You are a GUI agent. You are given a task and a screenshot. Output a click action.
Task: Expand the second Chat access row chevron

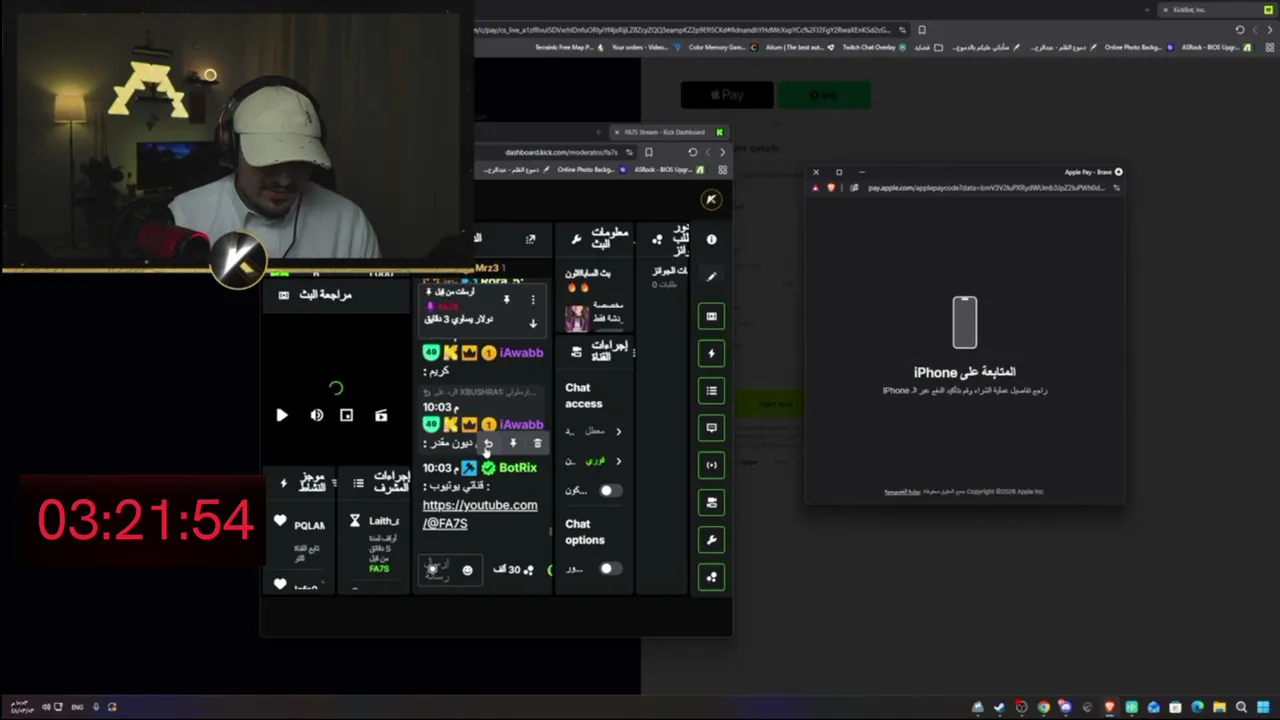618,462
